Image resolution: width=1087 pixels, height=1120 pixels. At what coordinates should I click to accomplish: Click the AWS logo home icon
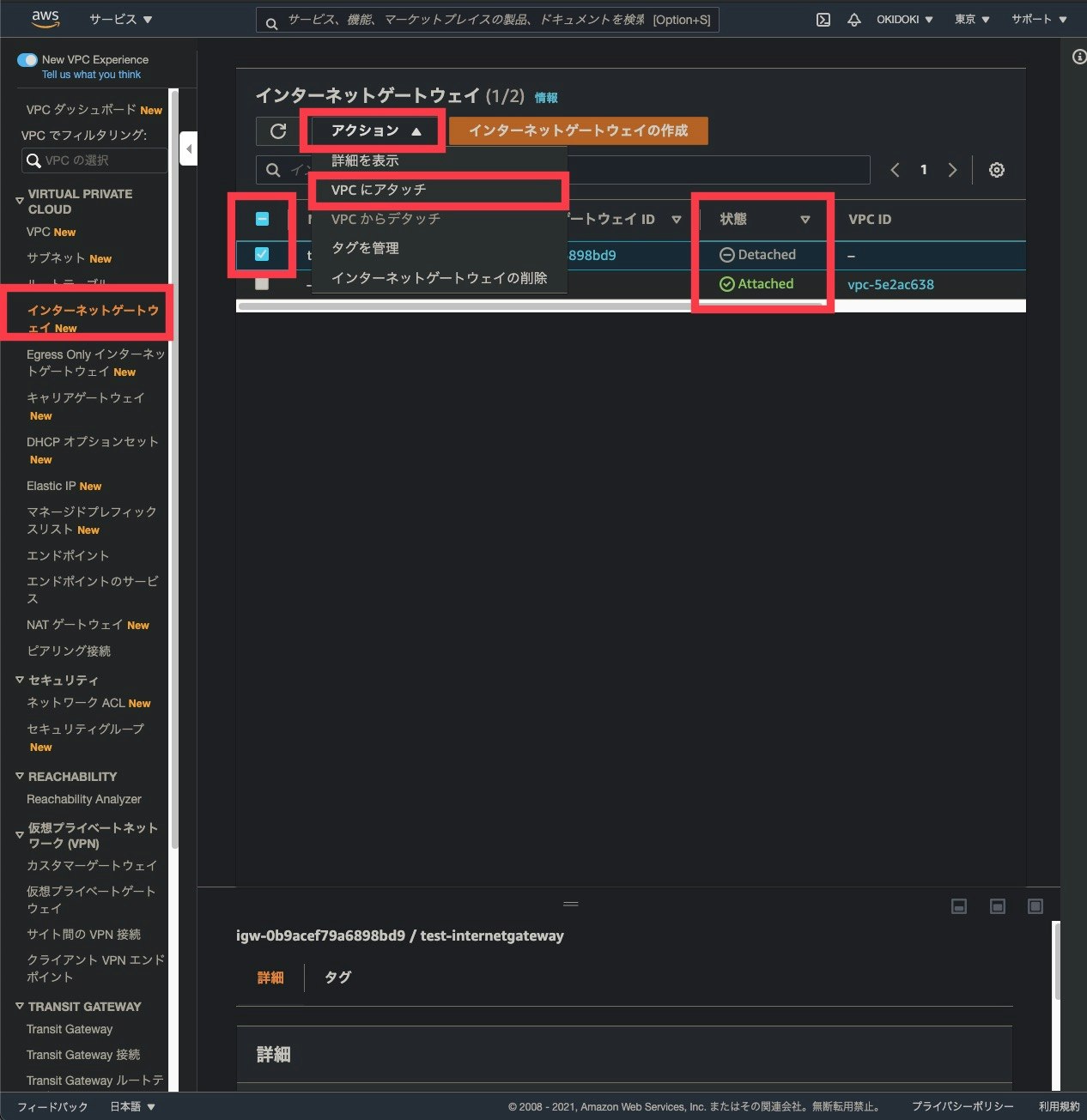point(45,18)
